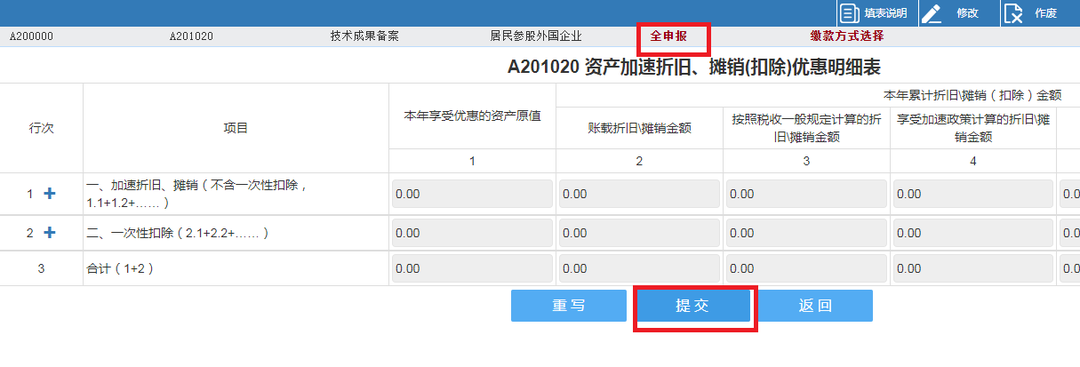The image size is (1080, 367).
Task: Select row 3 合计 asset original value field
Action: [472, 269]
